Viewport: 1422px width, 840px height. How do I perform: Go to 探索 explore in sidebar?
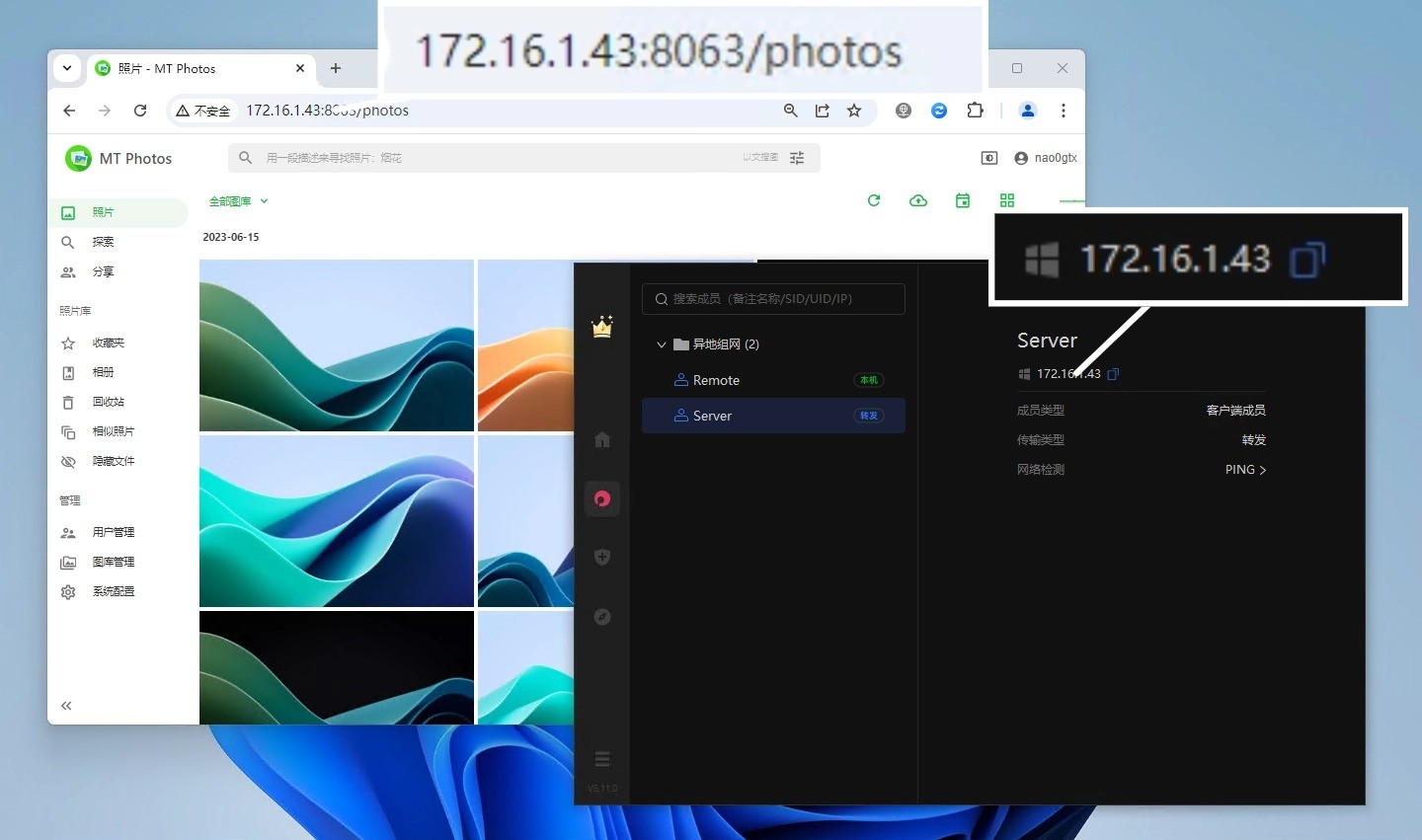[103, 242]
